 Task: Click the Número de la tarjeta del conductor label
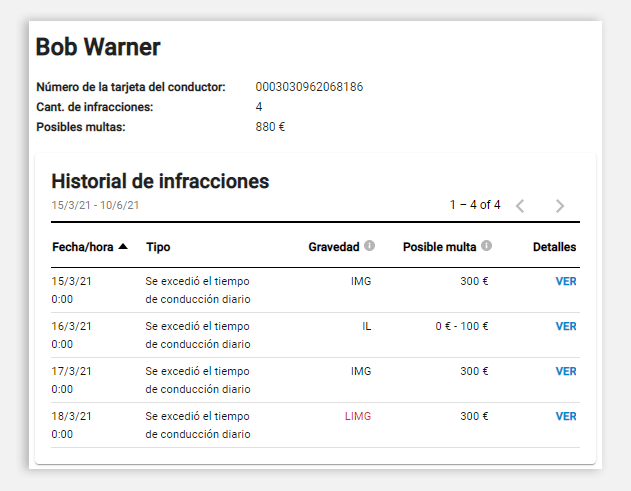point(131,87)
